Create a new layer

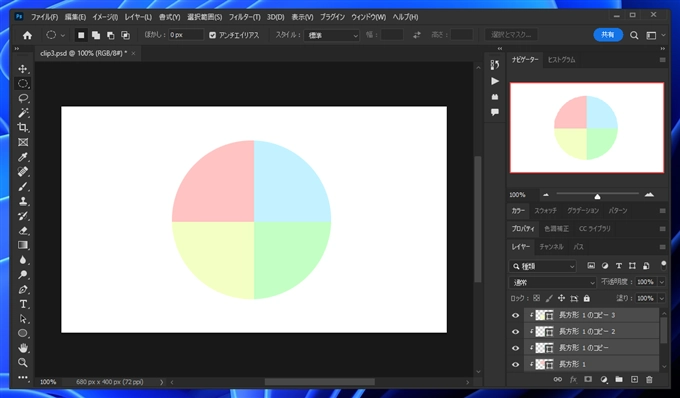634,379
